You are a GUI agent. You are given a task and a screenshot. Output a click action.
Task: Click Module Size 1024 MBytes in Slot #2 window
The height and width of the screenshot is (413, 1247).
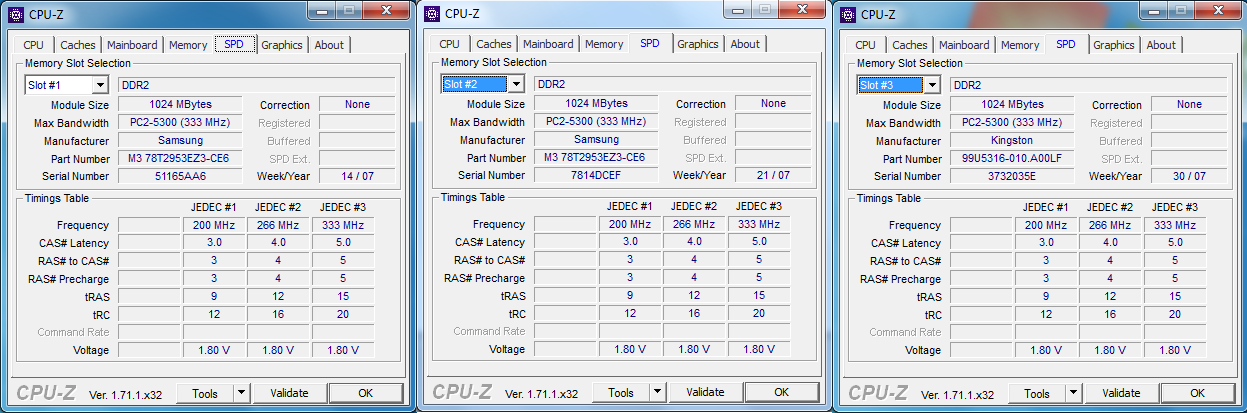click(x=596, y=103)
